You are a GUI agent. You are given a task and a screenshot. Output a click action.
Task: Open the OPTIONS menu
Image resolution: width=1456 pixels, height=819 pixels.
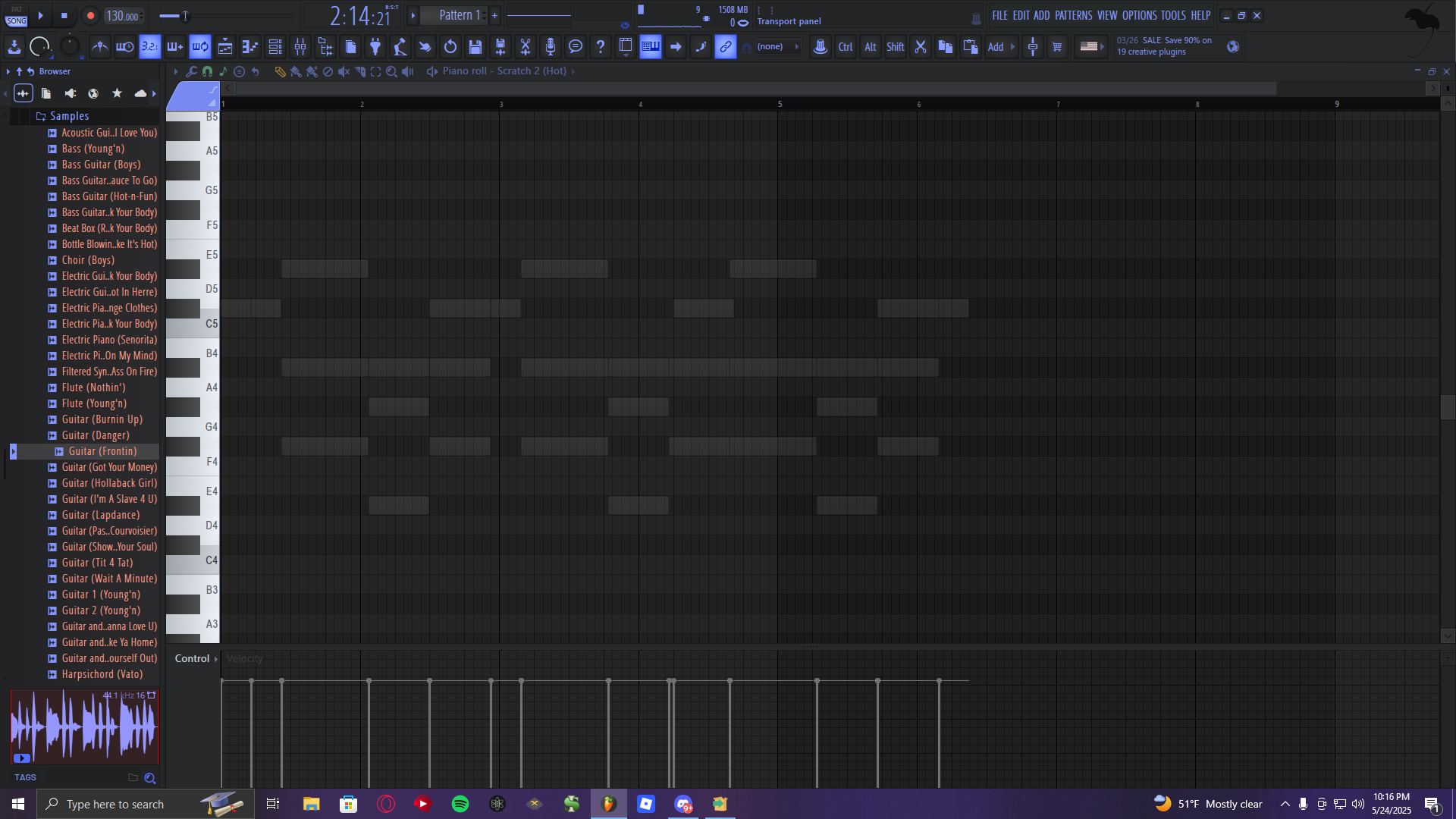1139,15
